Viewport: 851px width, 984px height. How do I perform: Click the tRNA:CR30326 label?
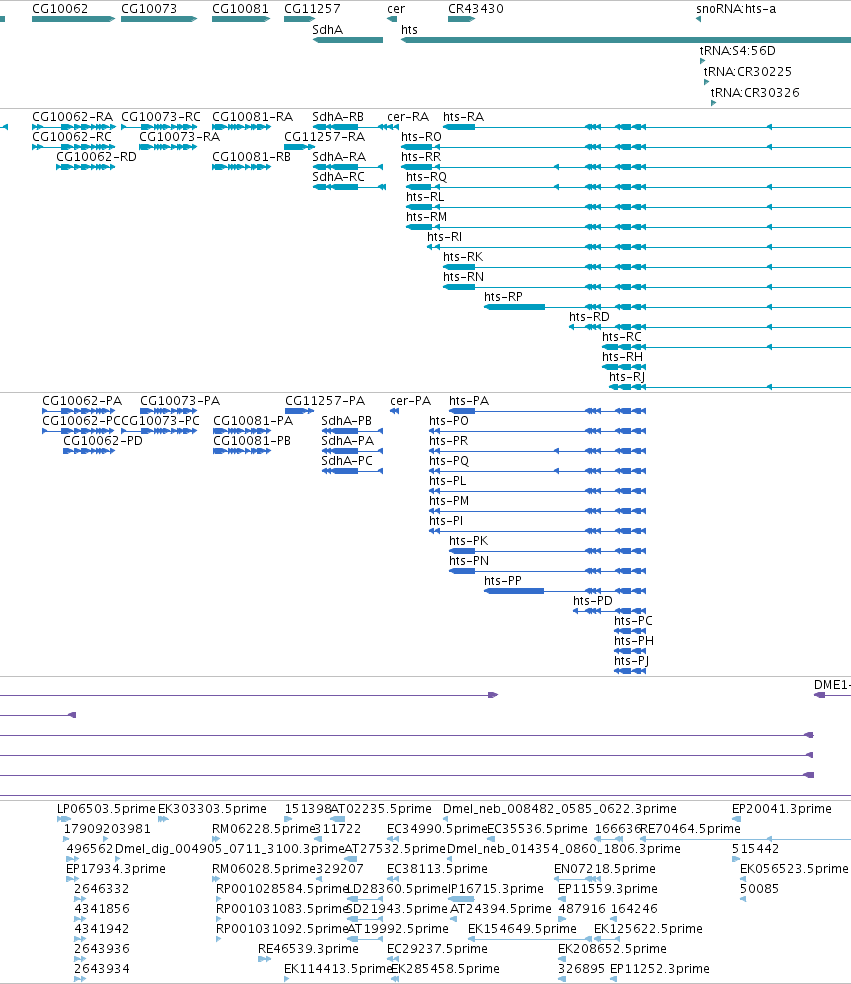click(x=755, y=92)
